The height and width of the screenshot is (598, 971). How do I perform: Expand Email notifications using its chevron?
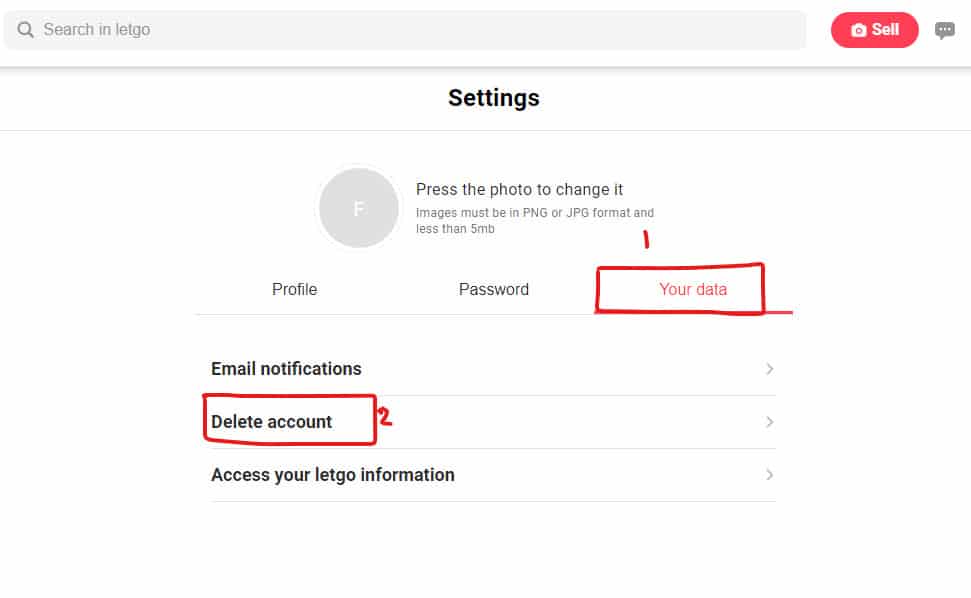click(769, 369)
